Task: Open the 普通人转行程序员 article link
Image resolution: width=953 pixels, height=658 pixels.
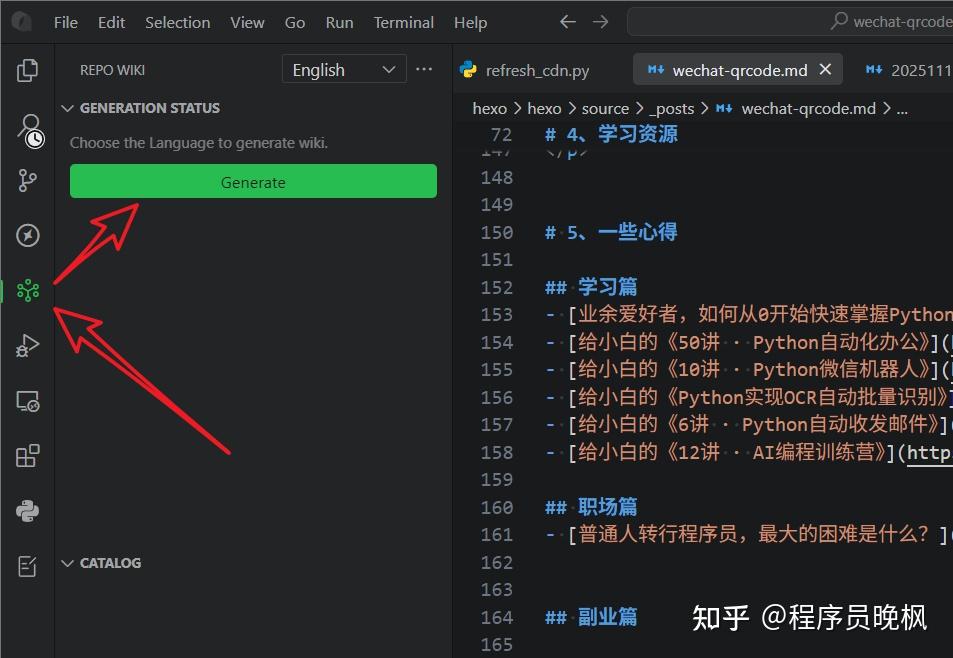Action: (750, 534)
